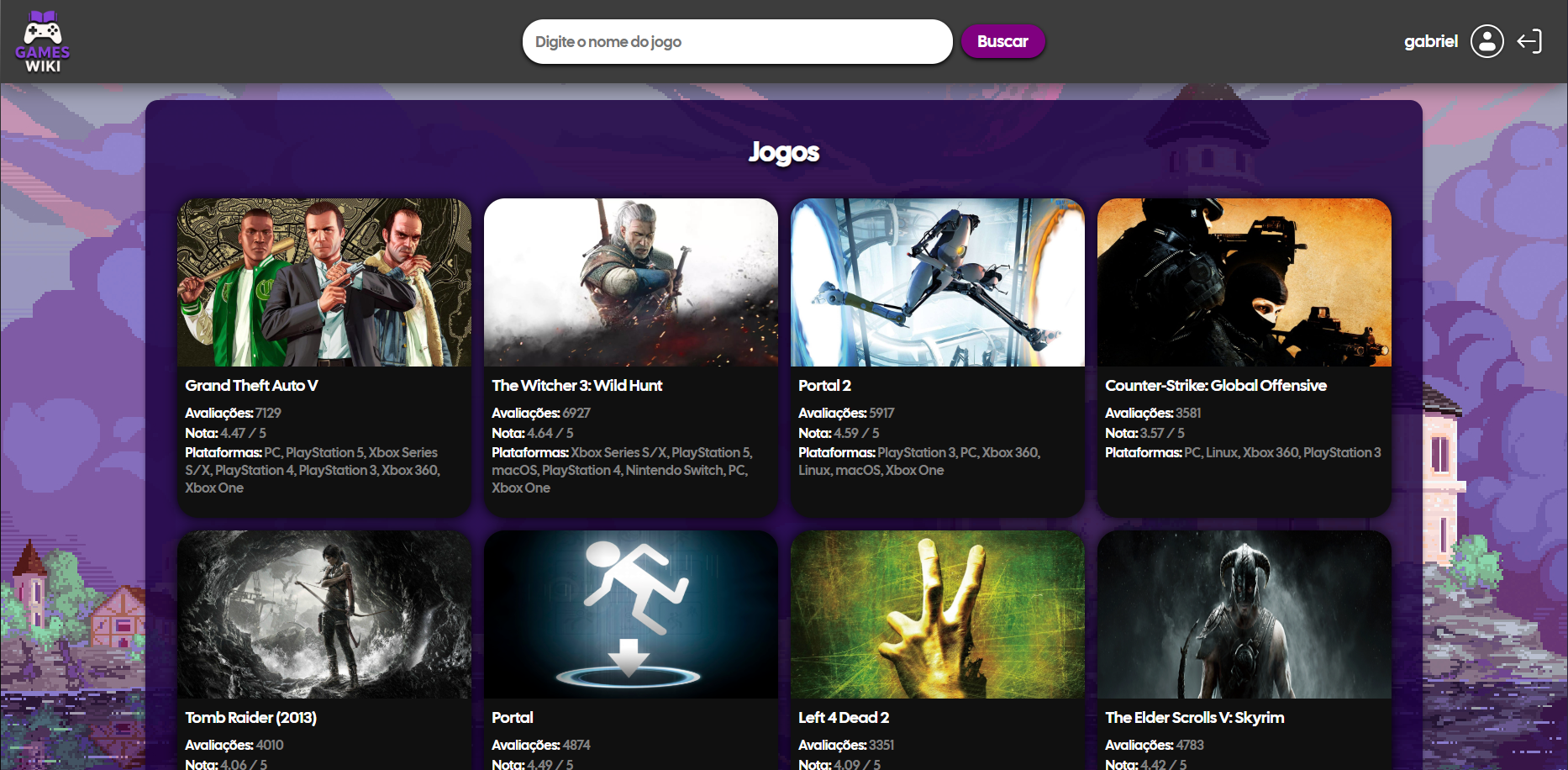Open the Grand Theft Auto V cover image
This screenshot has width=1568, height=770.
point(324,282)
